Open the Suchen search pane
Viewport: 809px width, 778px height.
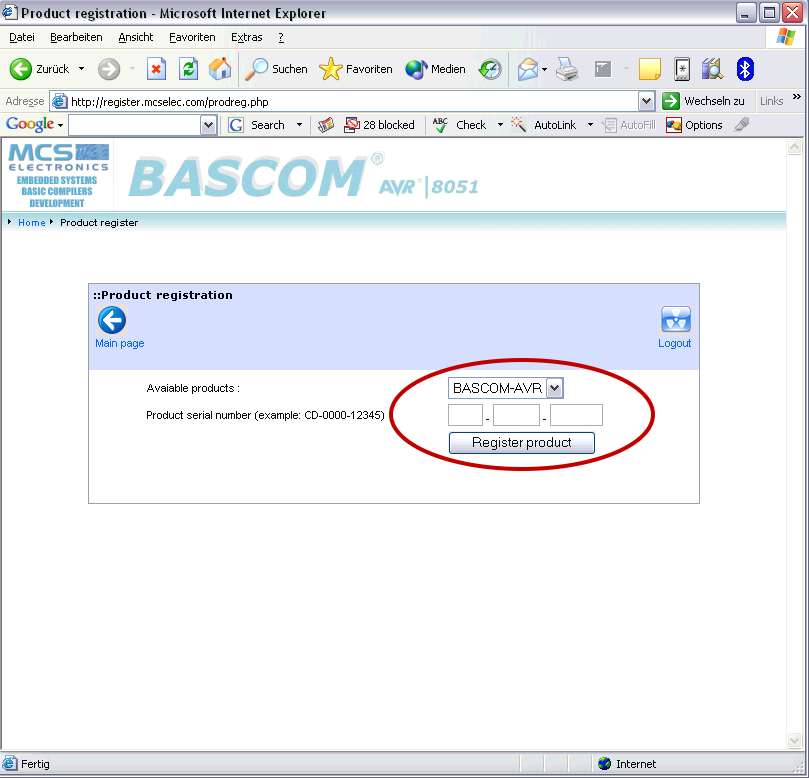pyautogui.click(x=276, y=69)
